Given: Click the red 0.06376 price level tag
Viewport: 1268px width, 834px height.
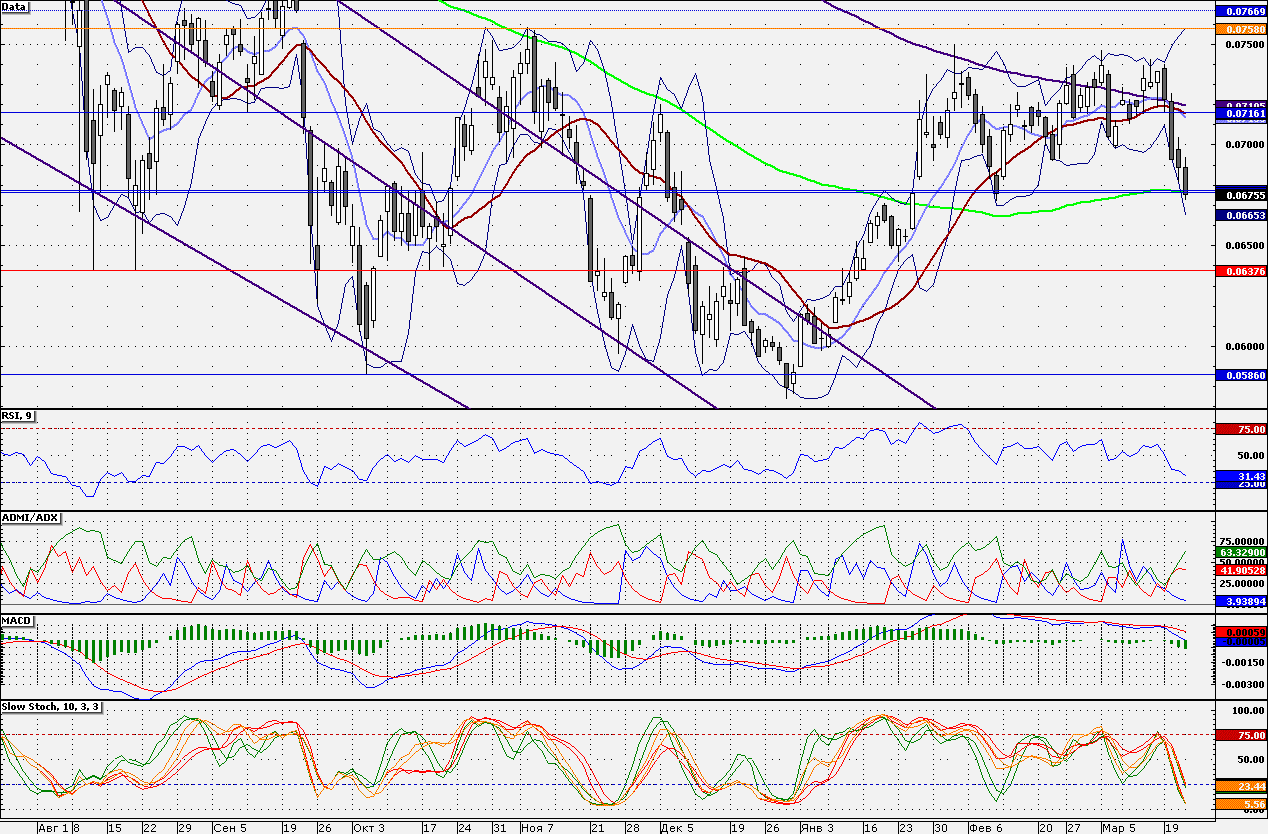Looking at the screenshot, I should tap(1240, 271).
